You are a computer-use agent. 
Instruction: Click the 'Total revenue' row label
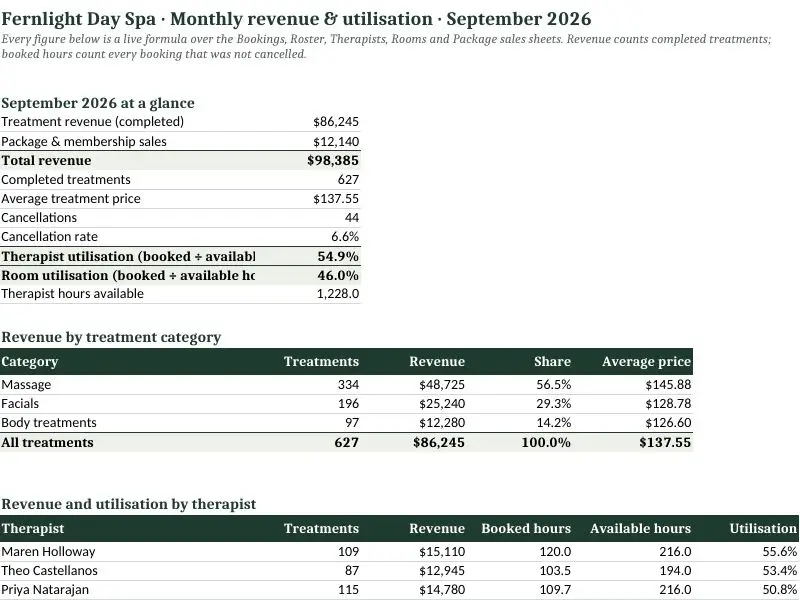point(46,160)
